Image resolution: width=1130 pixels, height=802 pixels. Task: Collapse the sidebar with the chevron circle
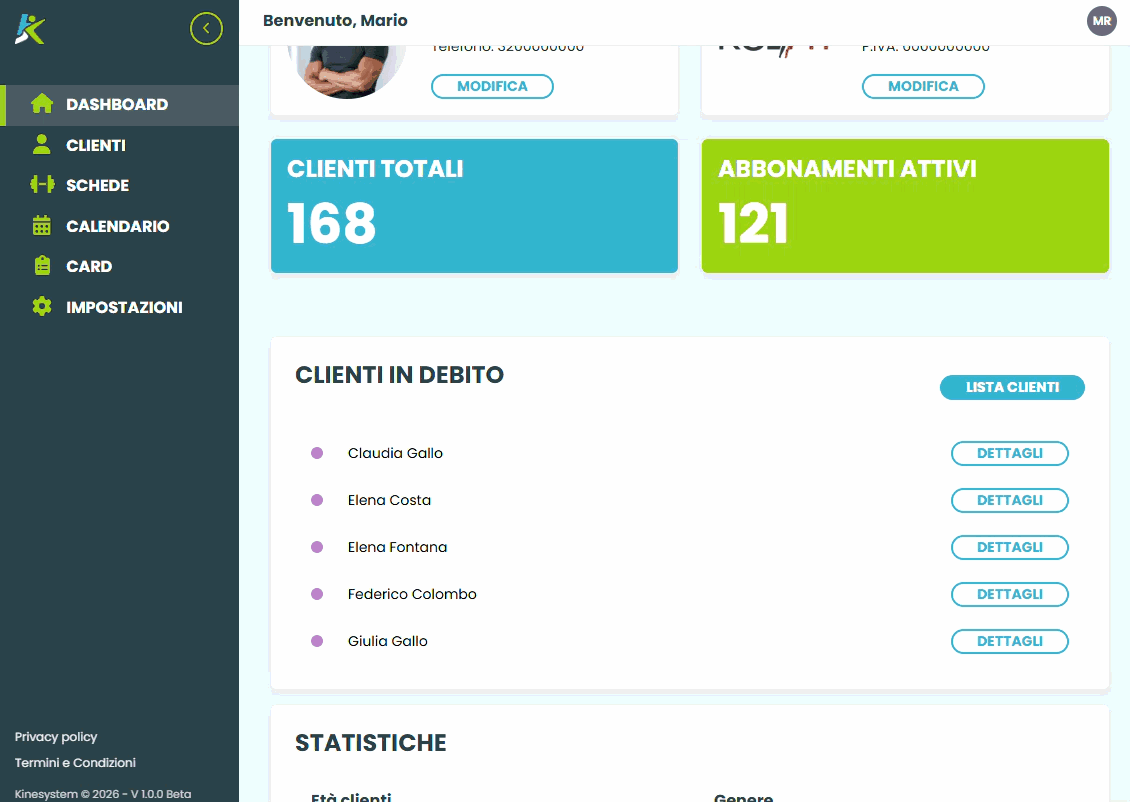click(206, 29)
